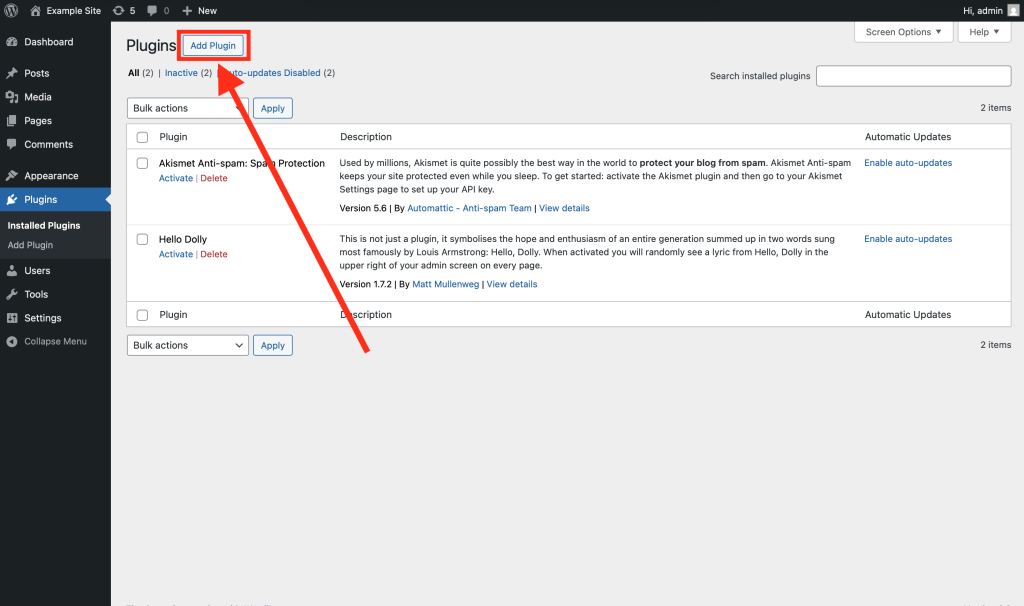
Task: Toggle the select-all checkbox in table header
Action: (x=142, y=137)
